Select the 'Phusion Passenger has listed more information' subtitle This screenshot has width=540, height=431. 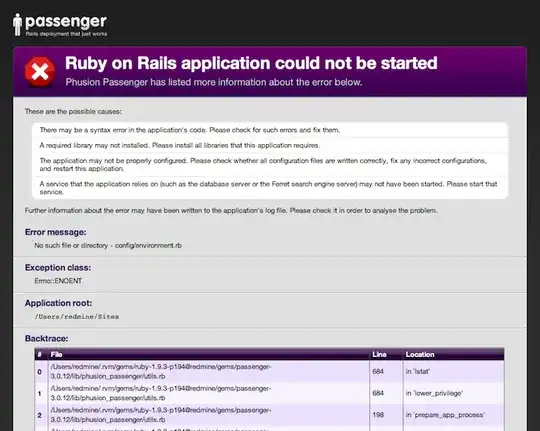coord(214,82)
